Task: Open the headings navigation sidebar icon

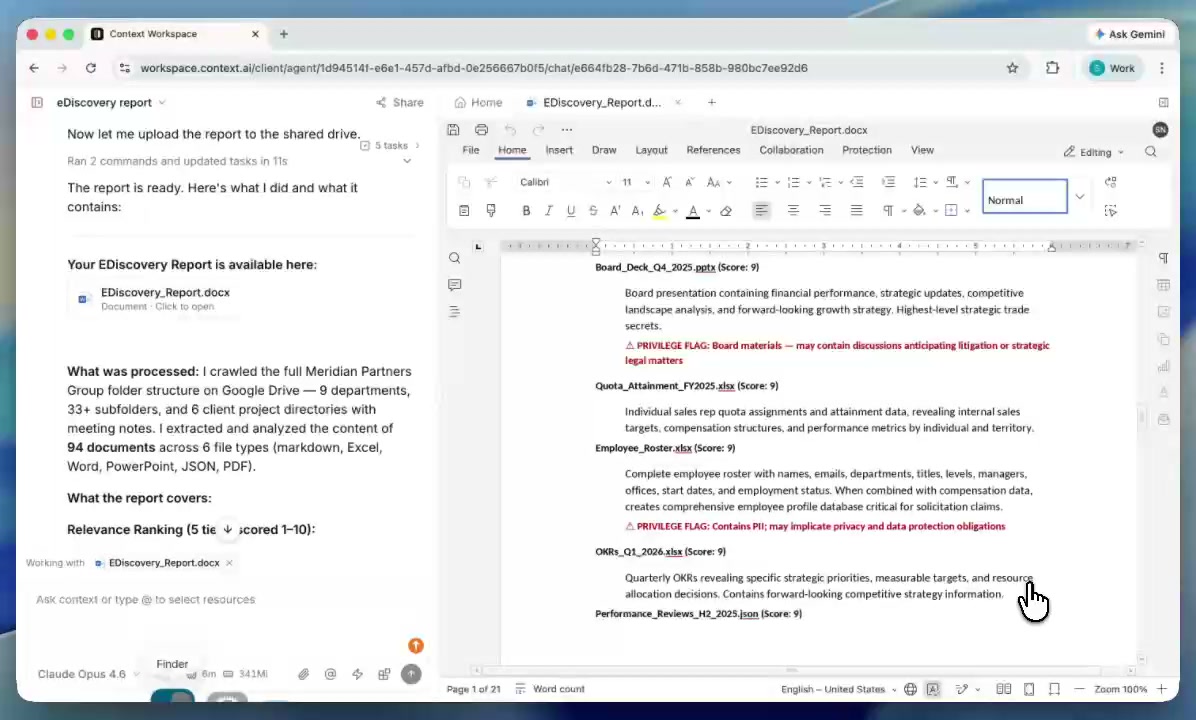Action: tap(455, 311)
